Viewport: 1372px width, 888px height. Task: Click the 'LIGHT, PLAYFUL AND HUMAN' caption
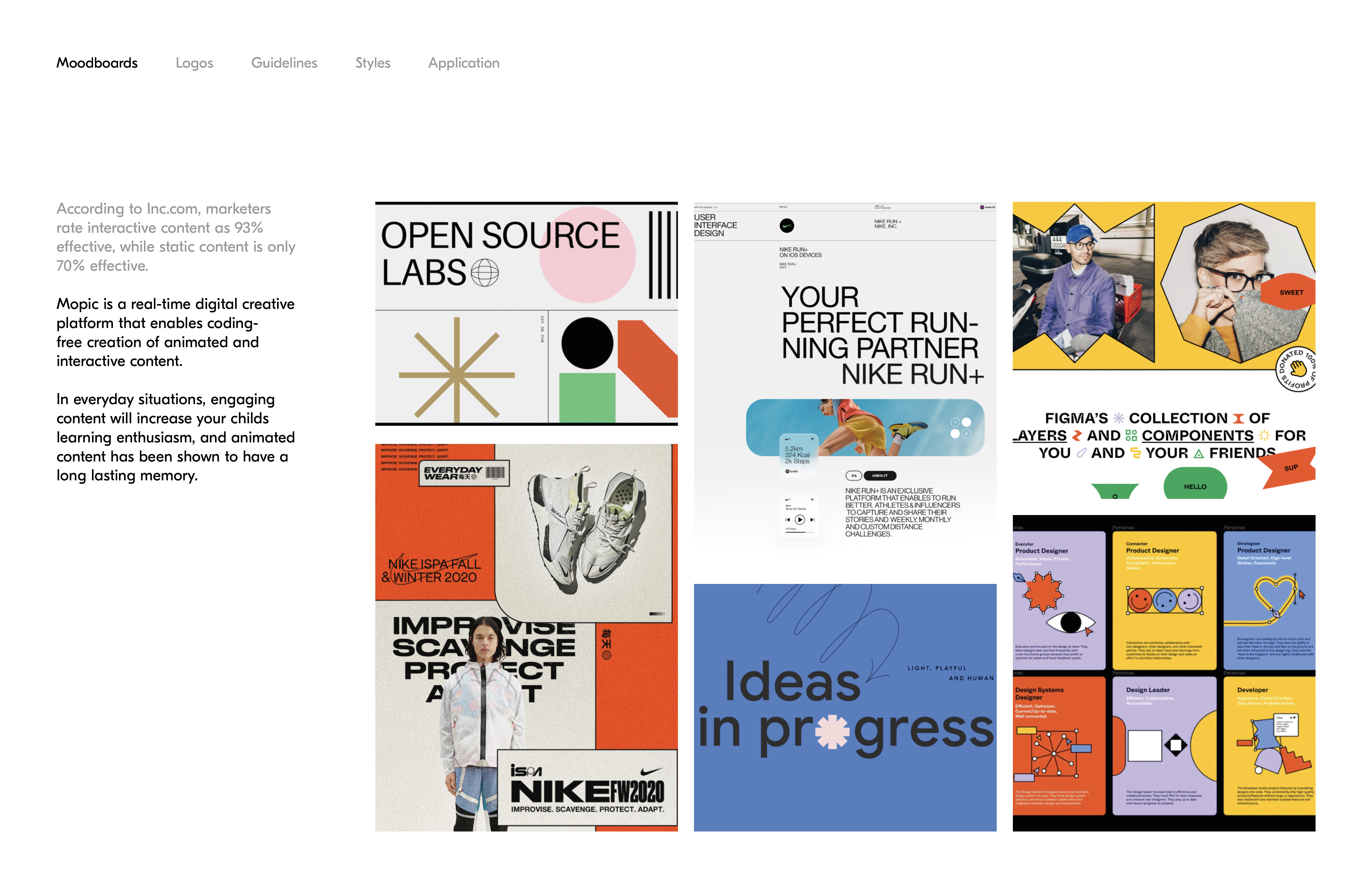coord(951,673)
